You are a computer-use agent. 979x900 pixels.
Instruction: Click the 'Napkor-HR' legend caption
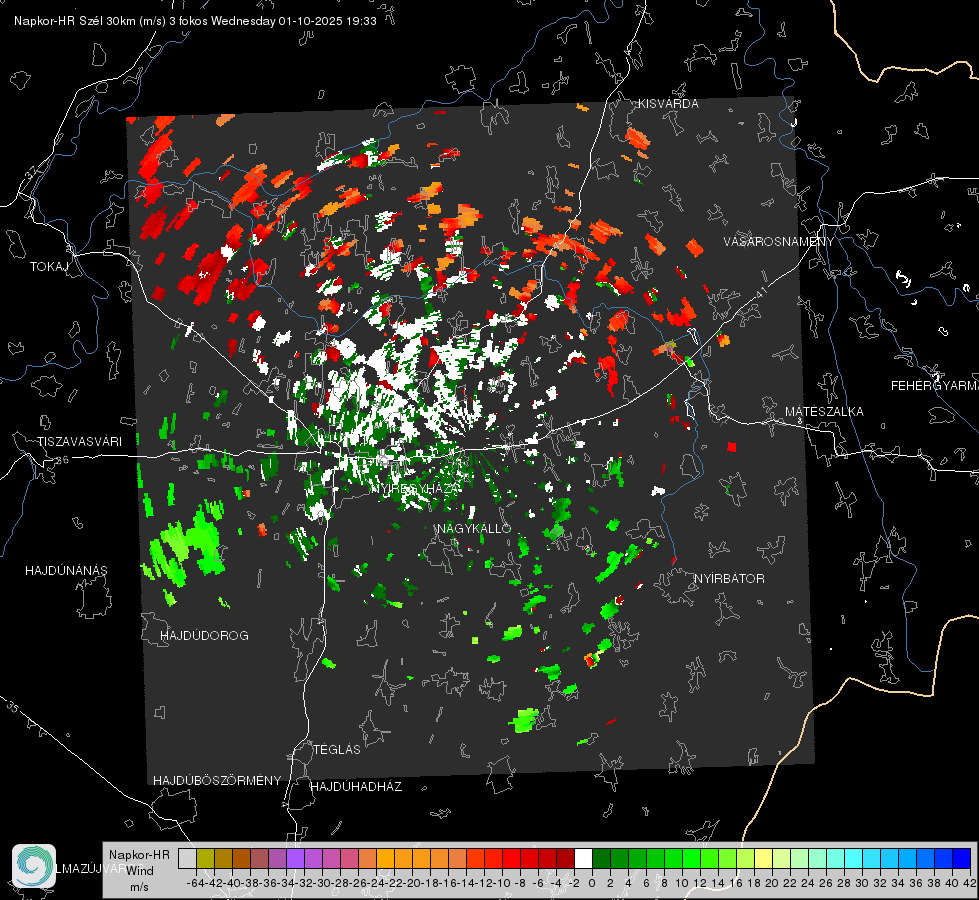[139, 855]
